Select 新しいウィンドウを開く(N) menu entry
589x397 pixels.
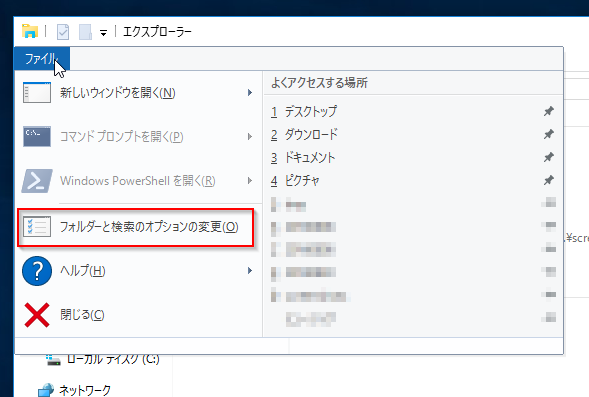(138, 92)
